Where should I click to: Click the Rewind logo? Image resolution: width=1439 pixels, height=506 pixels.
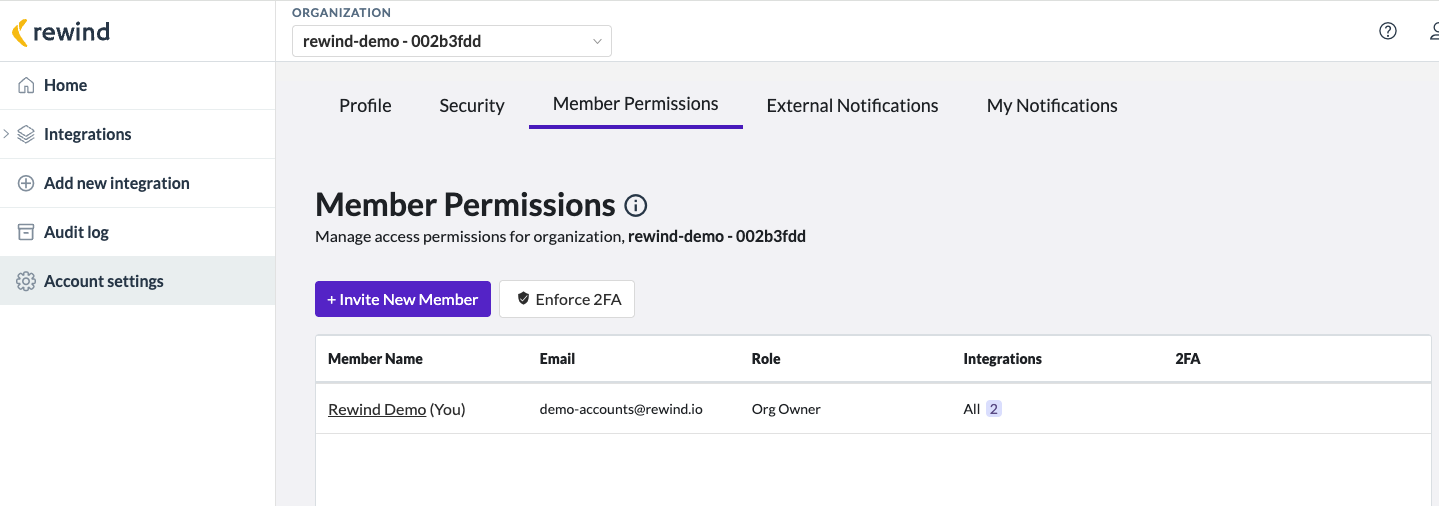tap(61, 32)
